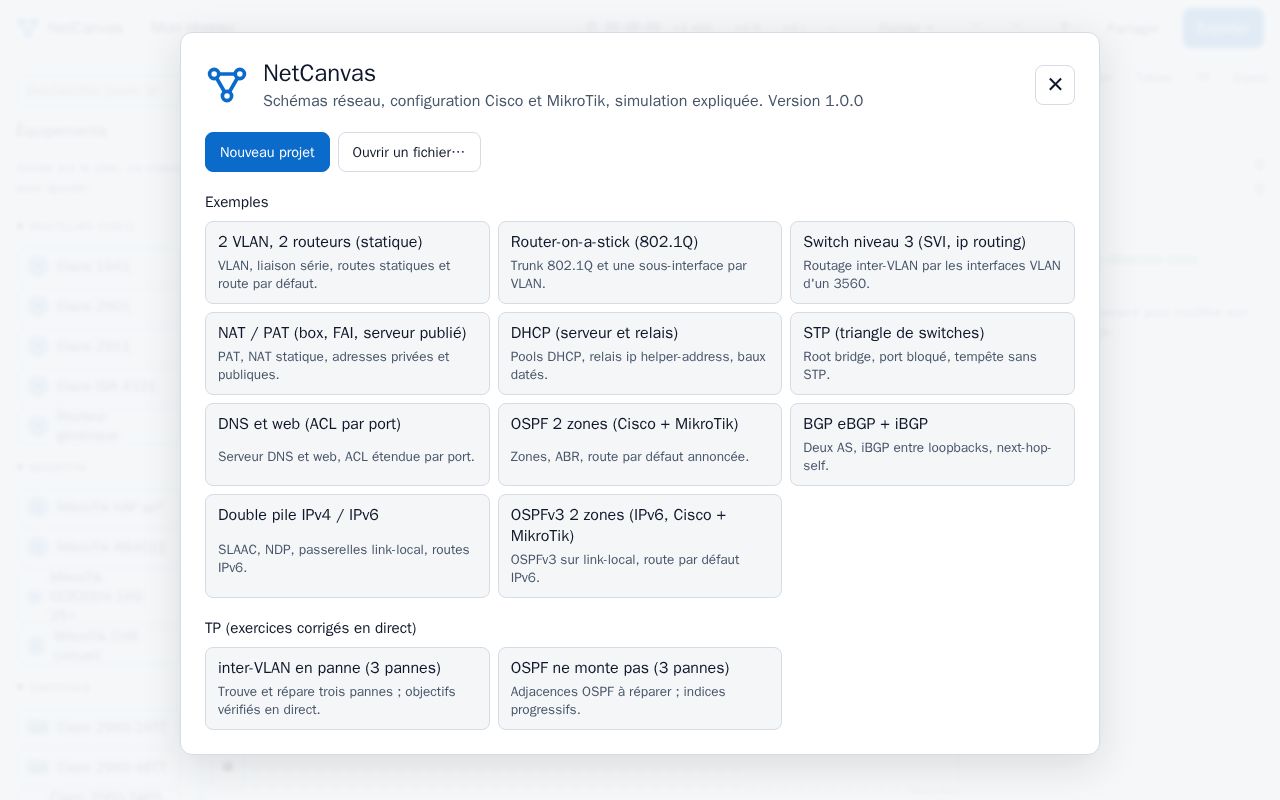
Task: Open the DHCP (serveur et relais) example
Action: 640,353
